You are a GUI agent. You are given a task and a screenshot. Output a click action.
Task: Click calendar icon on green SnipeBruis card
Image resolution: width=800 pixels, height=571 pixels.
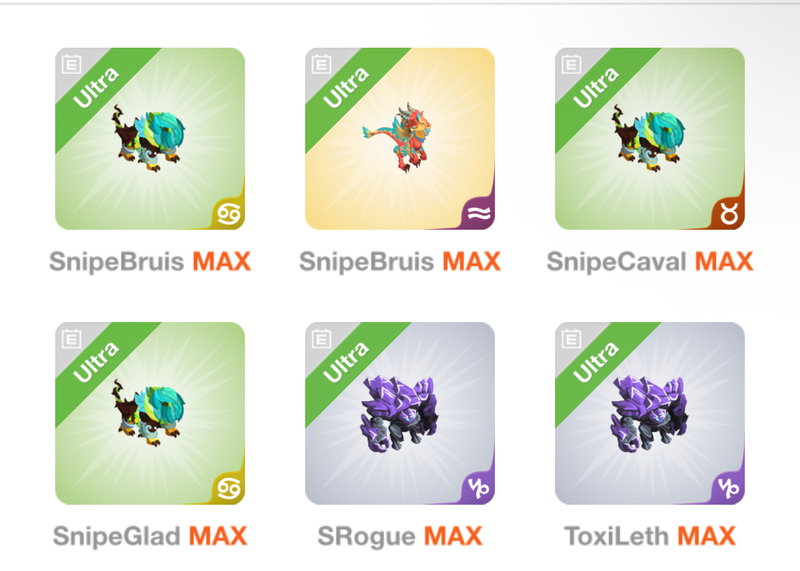pyautogui.click(x=71, y=64)
